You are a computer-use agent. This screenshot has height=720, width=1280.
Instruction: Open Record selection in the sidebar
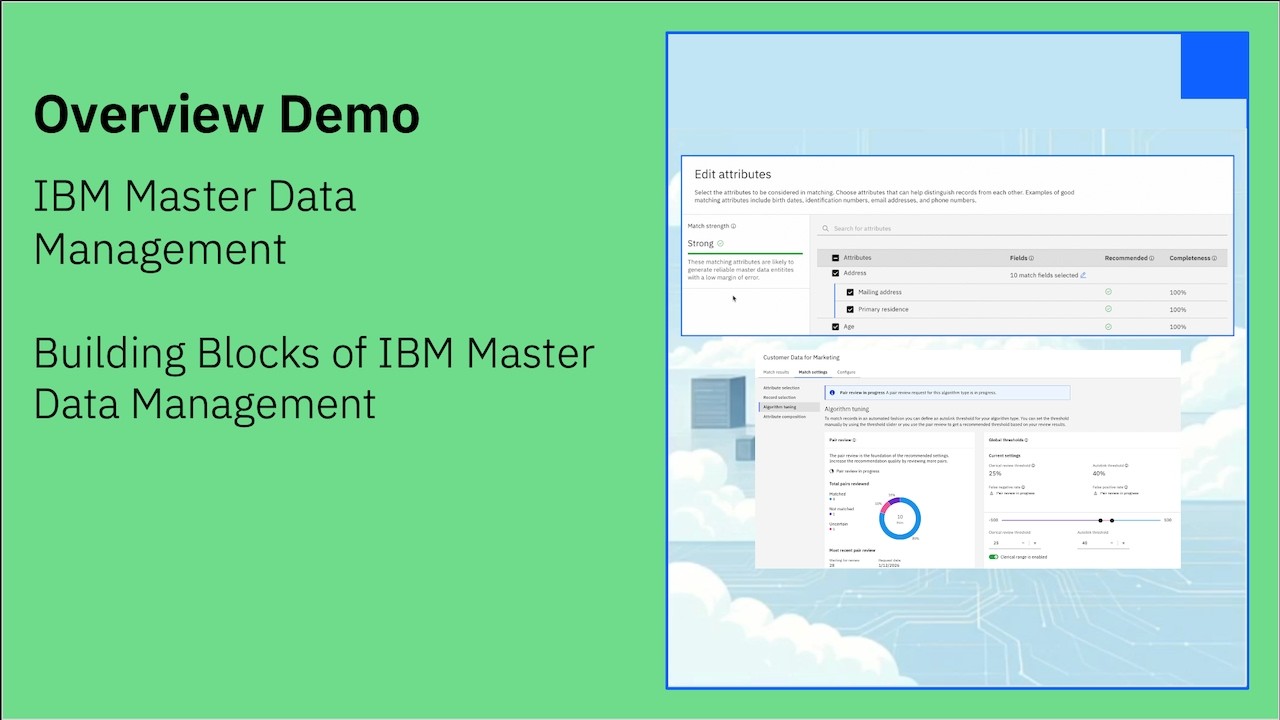(780, 397)
